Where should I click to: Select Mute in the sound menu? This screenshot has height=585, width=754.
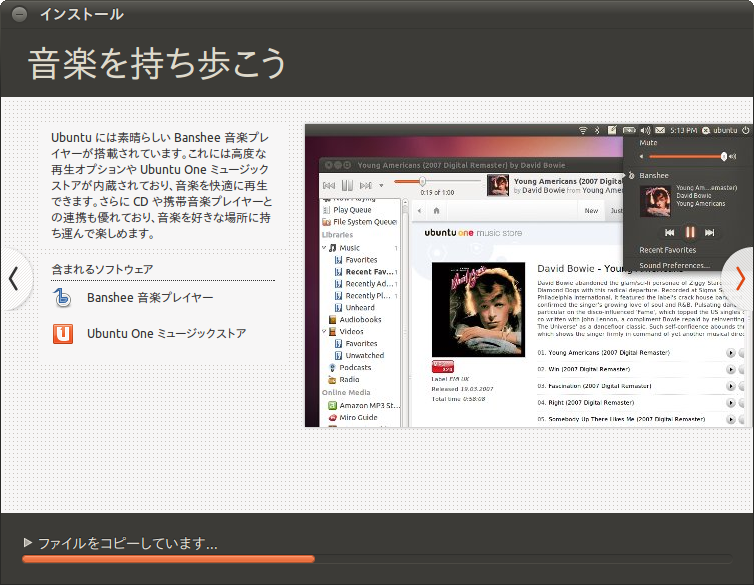pyautogui.click(x=648, y=143)
